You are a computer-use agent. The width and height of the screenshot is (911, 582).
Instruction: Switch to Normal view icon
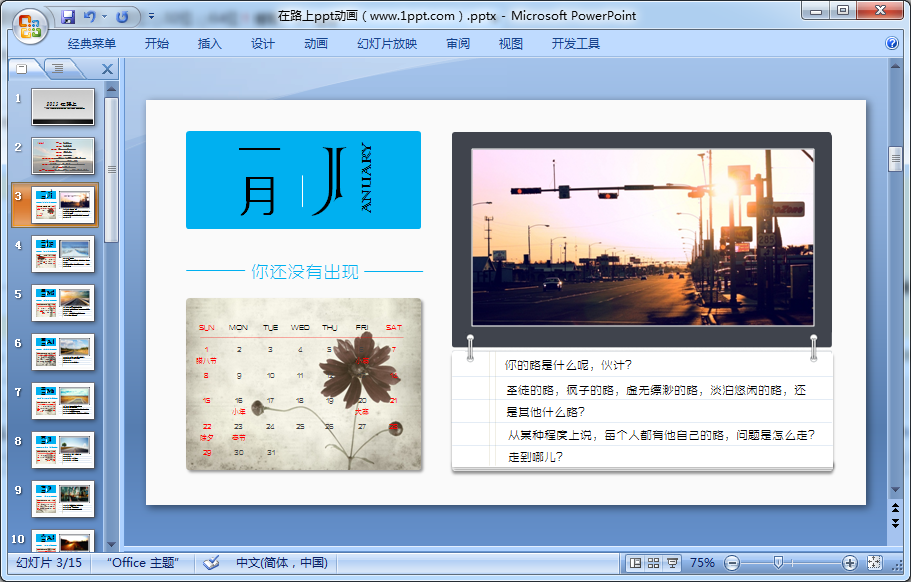(x=636, y=563)
